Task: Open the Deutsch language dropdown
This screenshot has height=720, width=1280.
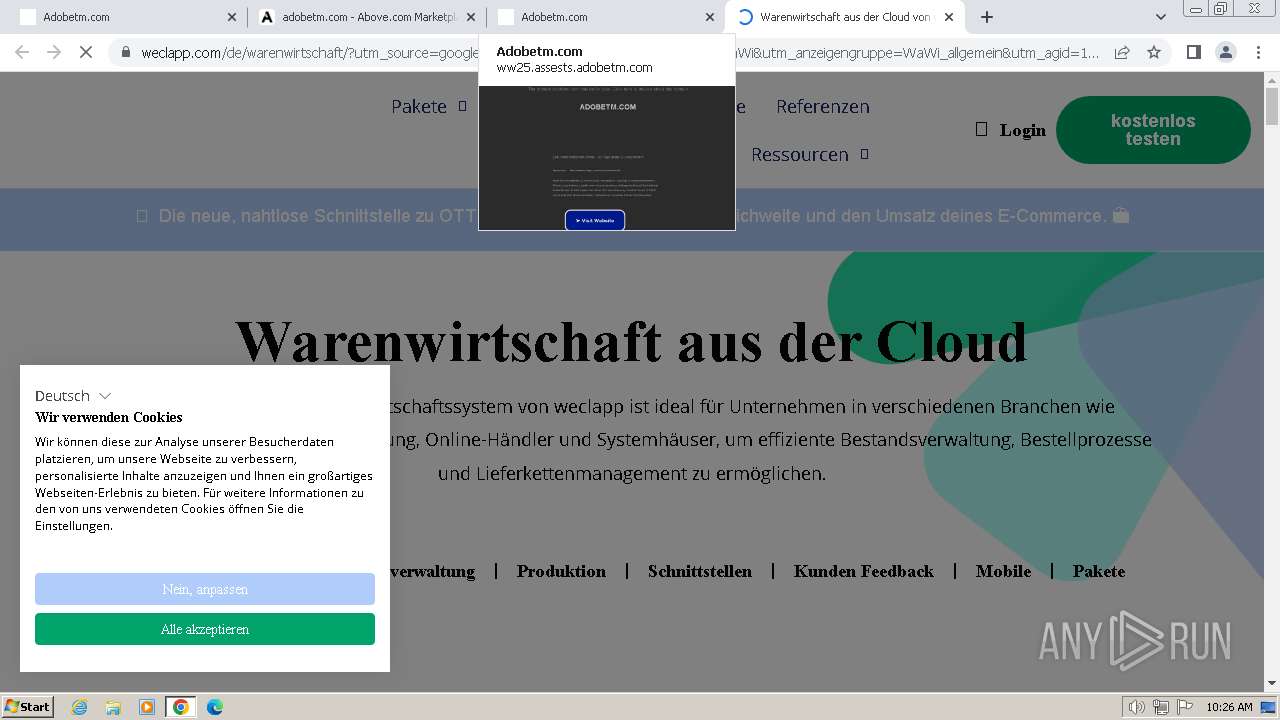Action: 73,396
